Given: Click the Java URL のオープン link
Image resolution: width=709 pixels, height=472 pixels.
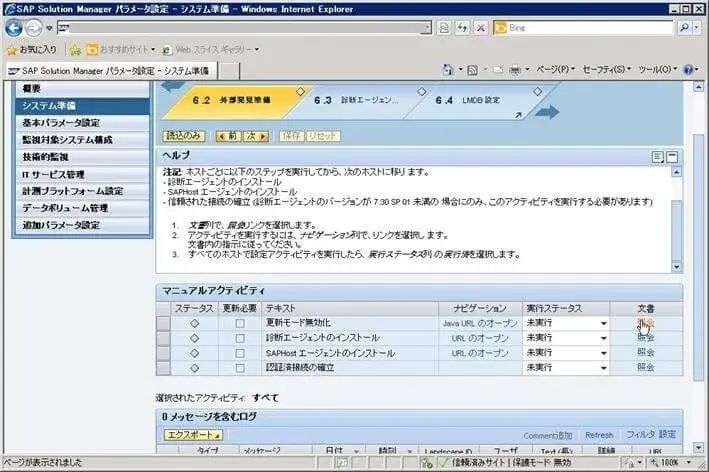Looking at the screenshot, I should coord(480,324).
